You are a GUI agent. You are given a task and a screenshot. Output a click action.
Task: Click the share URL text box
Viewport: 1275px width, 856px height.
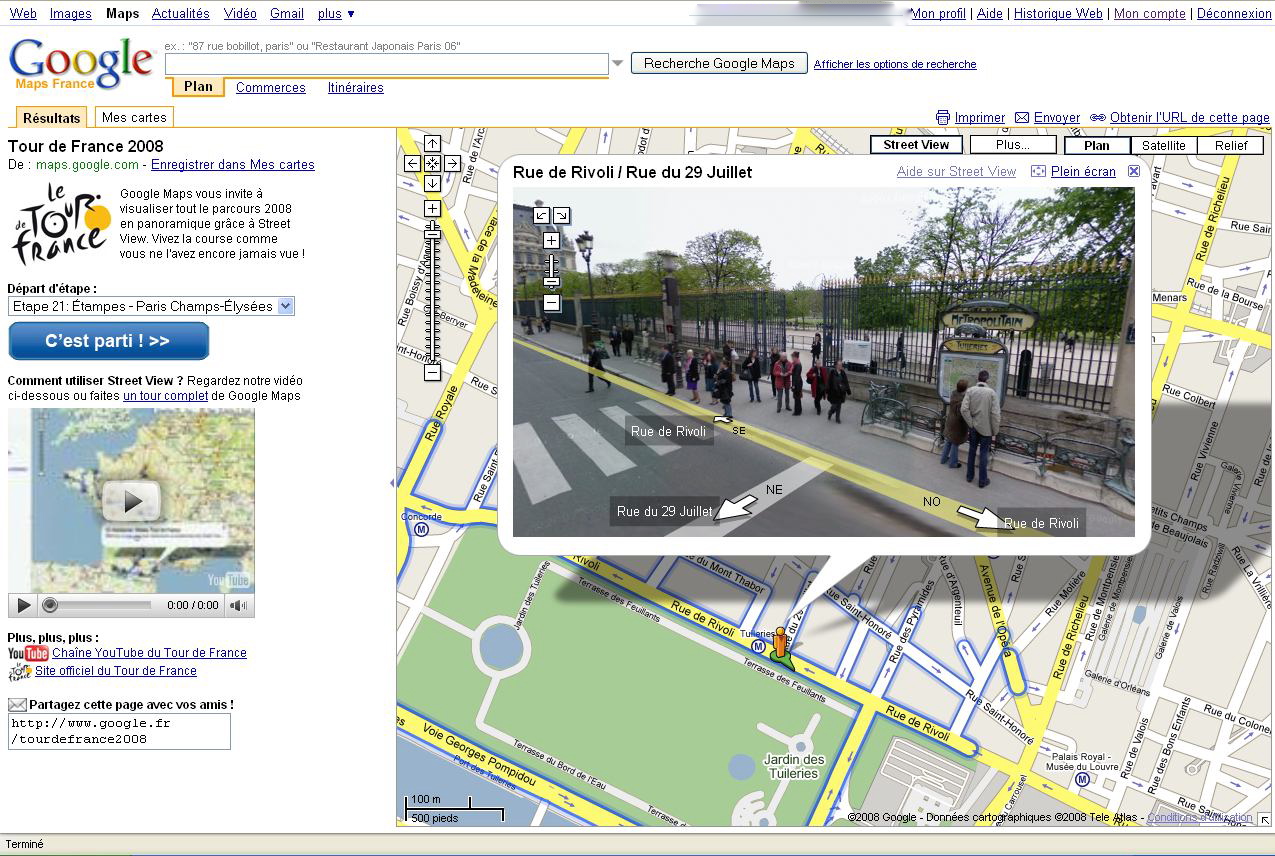[119, 731]
